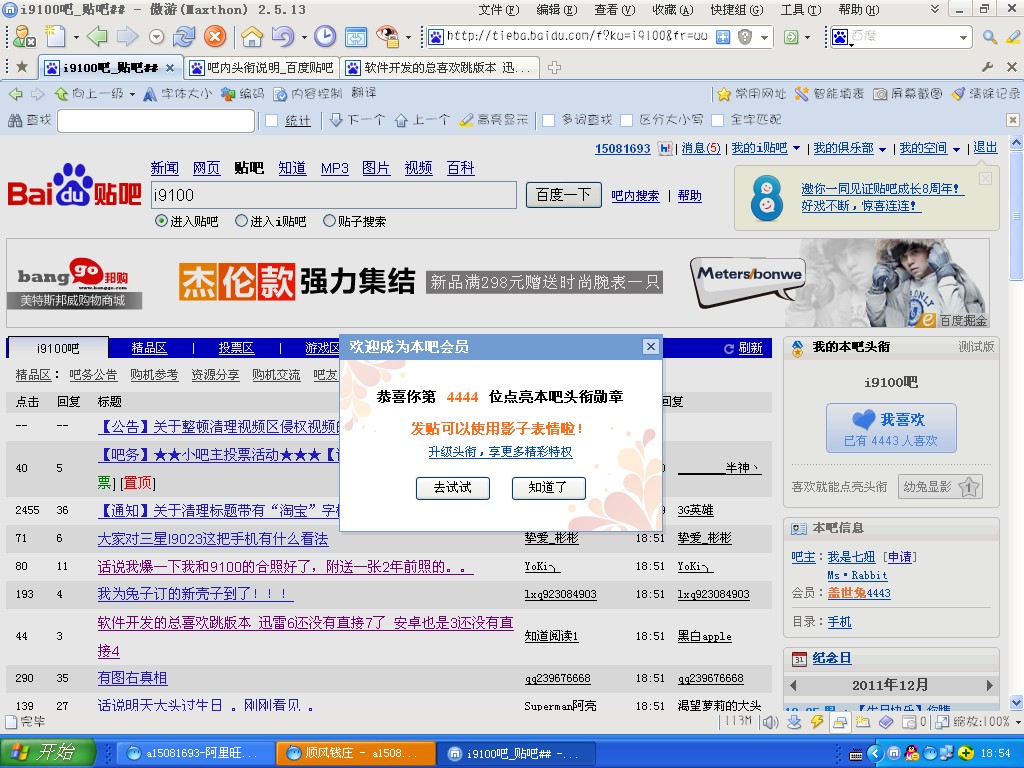Go back with green arrow button
The image size is (1024, 768).
tap(97, 36)
